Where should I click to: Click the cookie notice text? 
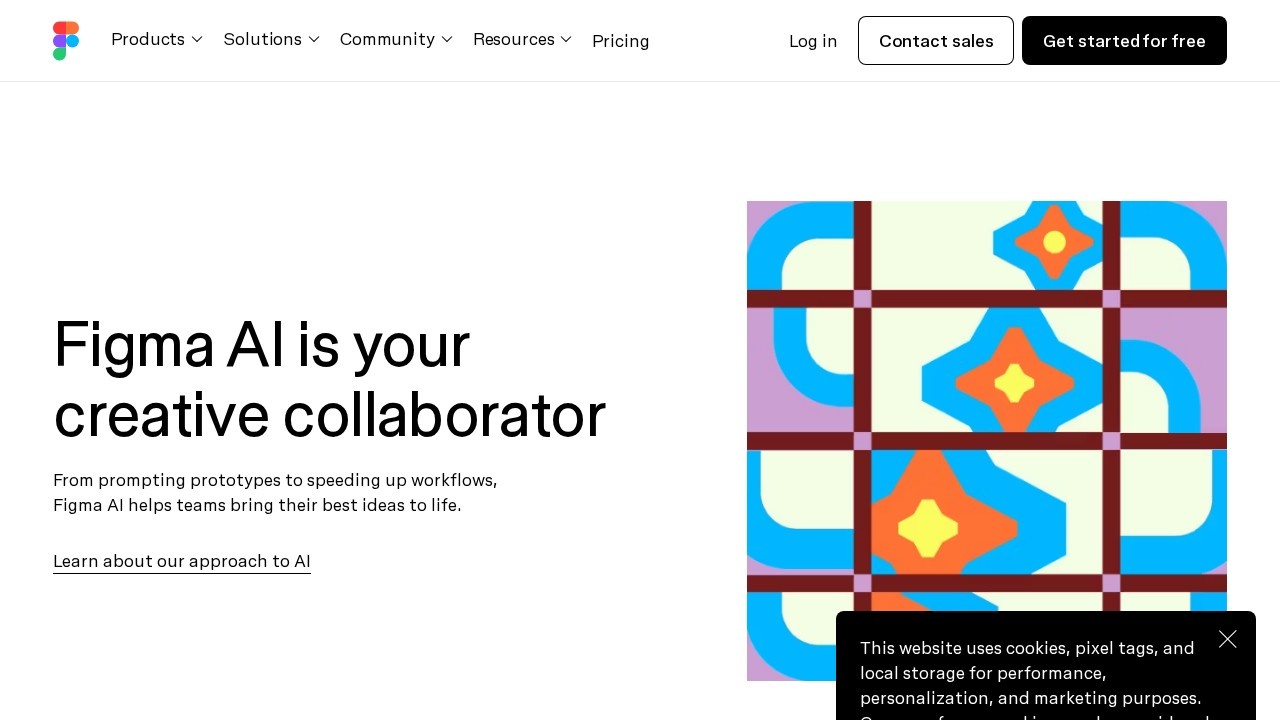[x=1030, y=673]
